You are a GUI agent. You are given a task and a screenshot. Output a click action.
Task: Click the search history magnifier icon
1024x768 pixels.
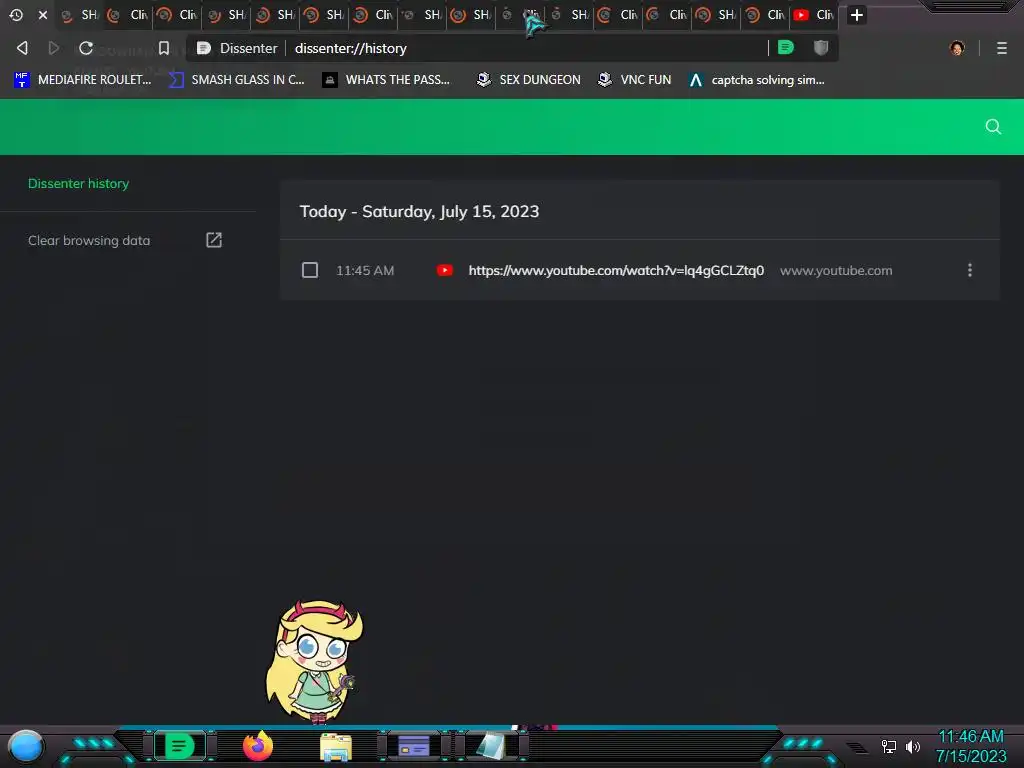coord(993,127)
